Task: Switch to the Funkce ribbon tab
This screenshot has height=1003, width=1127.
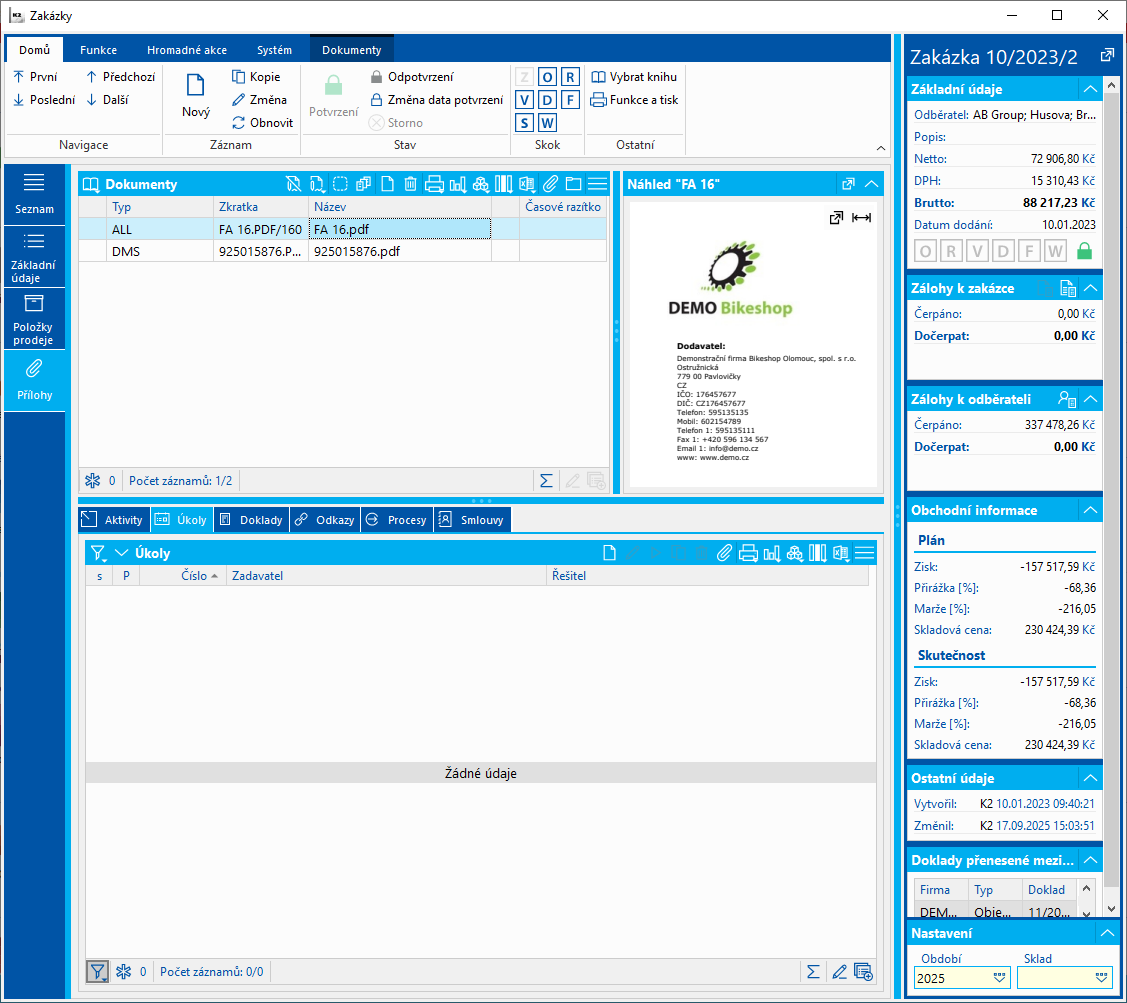Action: coord(98,50)
